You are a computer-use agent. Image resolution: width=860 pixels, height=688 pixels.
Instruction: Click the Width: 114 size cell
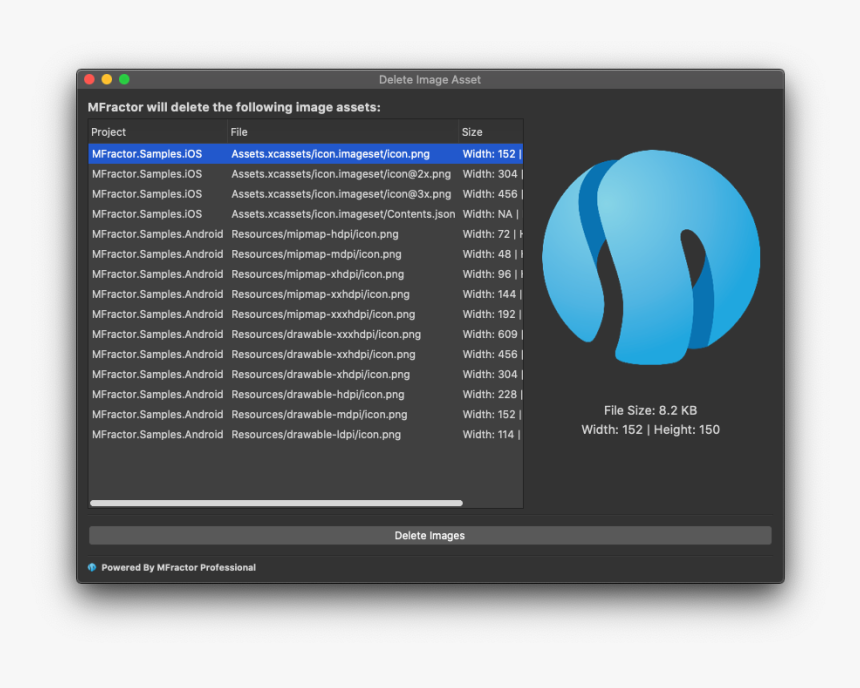492,435
